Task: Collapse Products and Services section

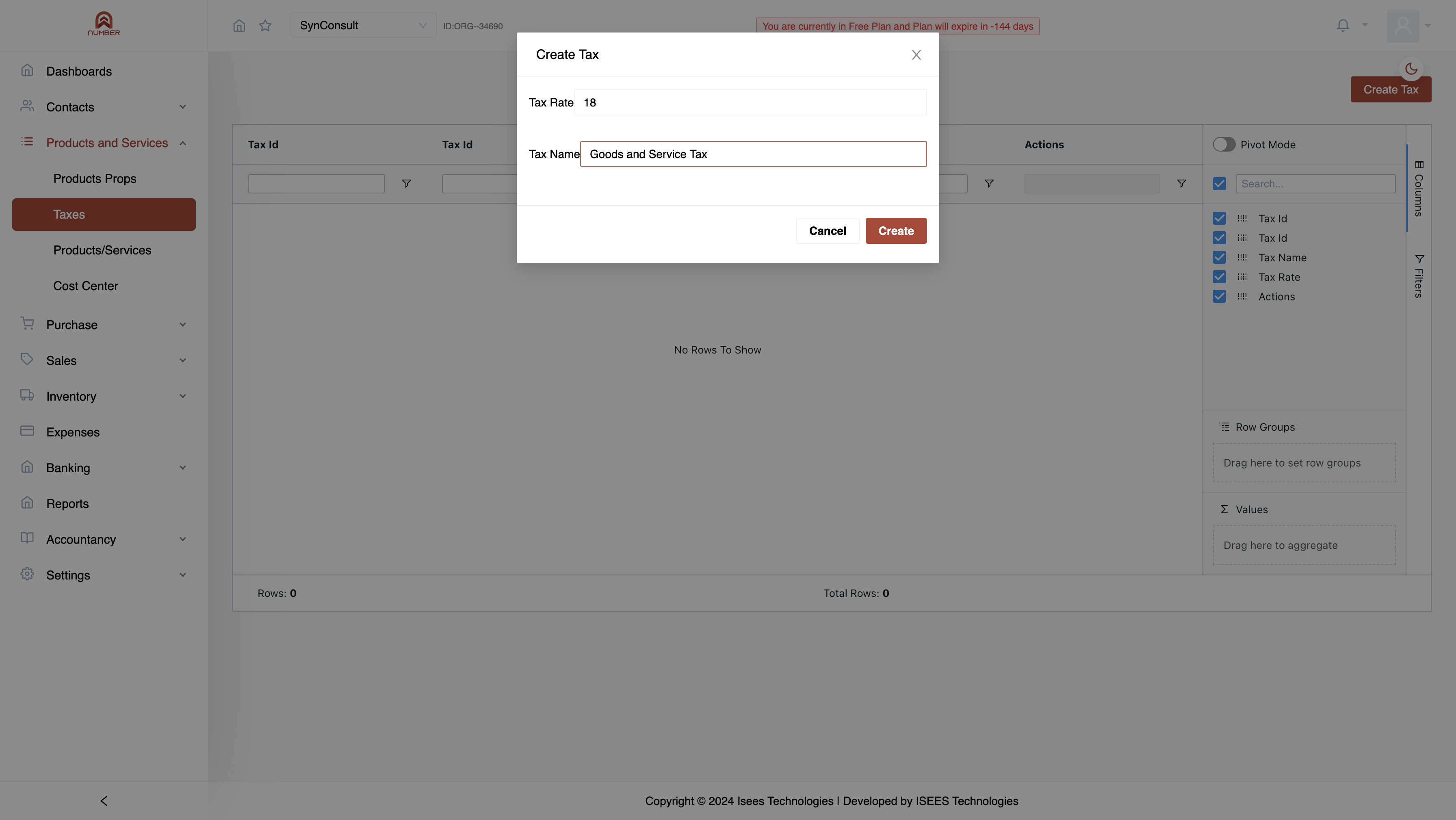Action: point(104,143)
